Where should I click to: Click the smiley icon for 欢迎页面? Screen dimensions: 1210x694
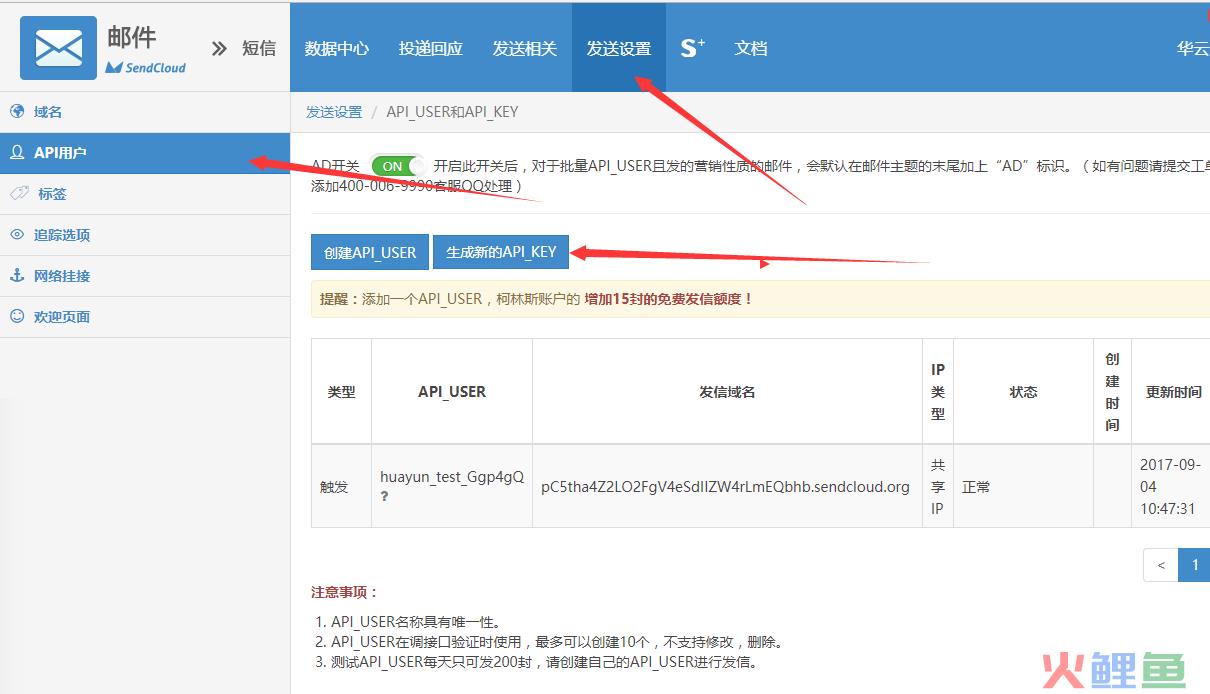click(x=17, y=317)
